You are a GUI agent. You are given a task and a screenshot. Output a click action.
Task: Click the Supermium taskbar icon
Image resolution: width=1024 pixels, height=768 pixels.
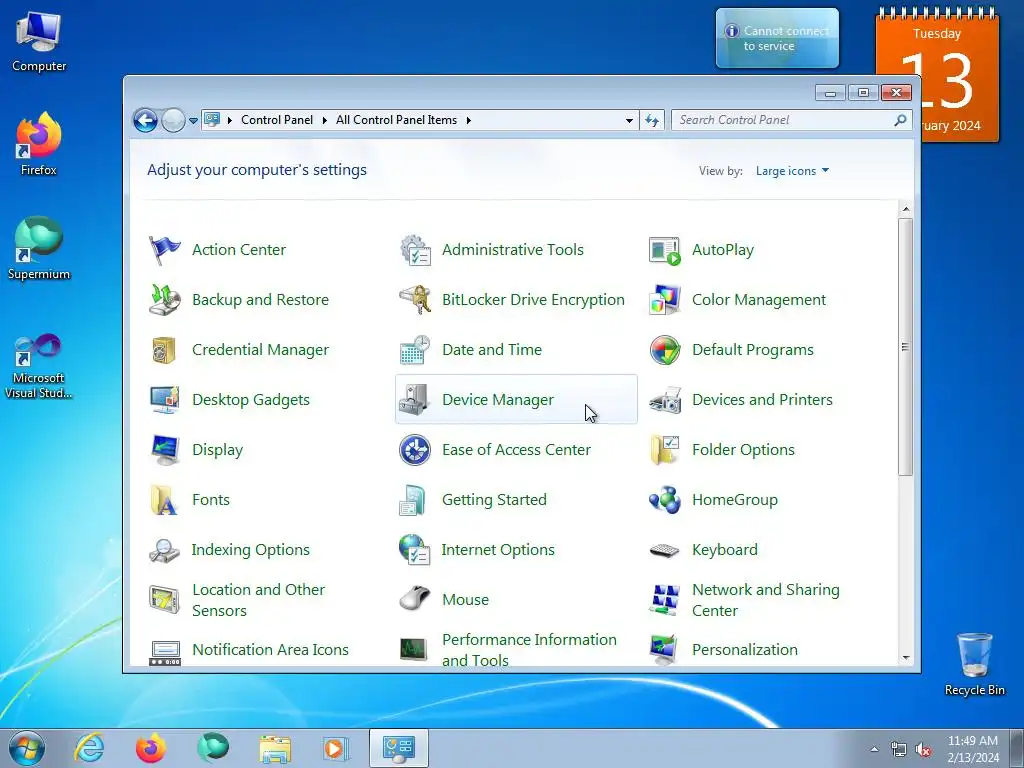tap(213, 748)
